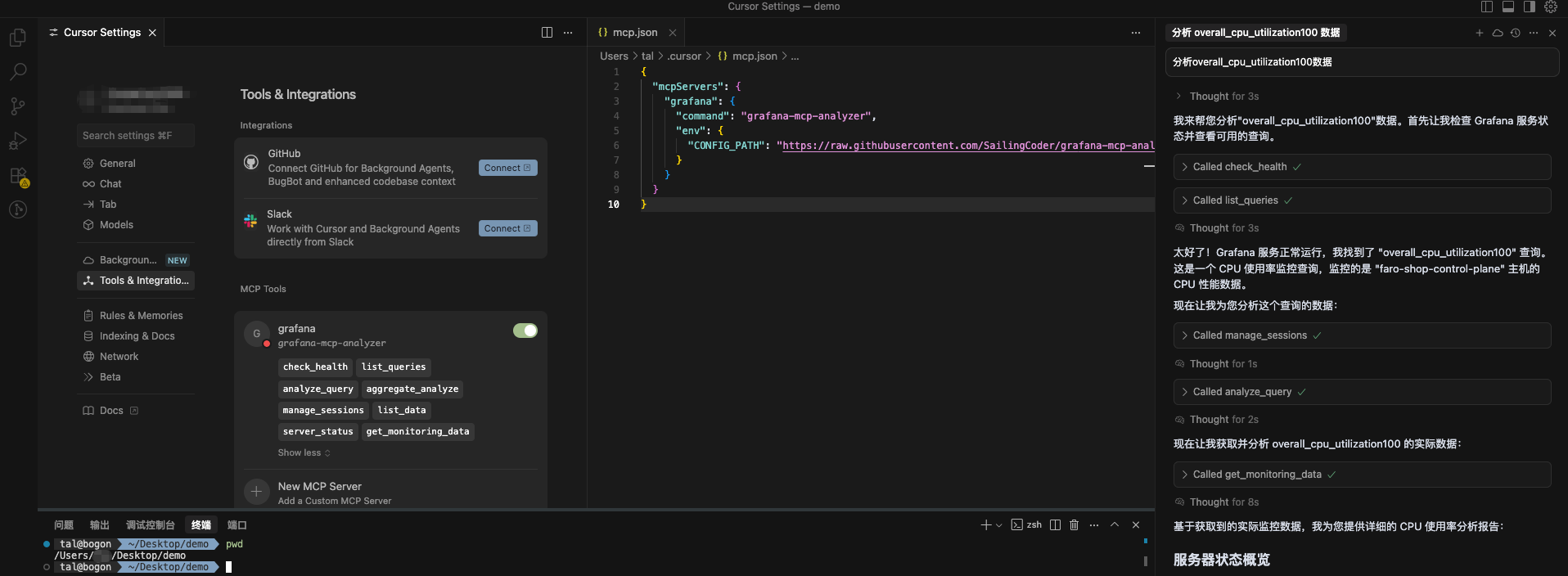This screenshot has height=576, width=1568.
Task: Open new terminal dropdown arrow
Action: coord(999,525)
